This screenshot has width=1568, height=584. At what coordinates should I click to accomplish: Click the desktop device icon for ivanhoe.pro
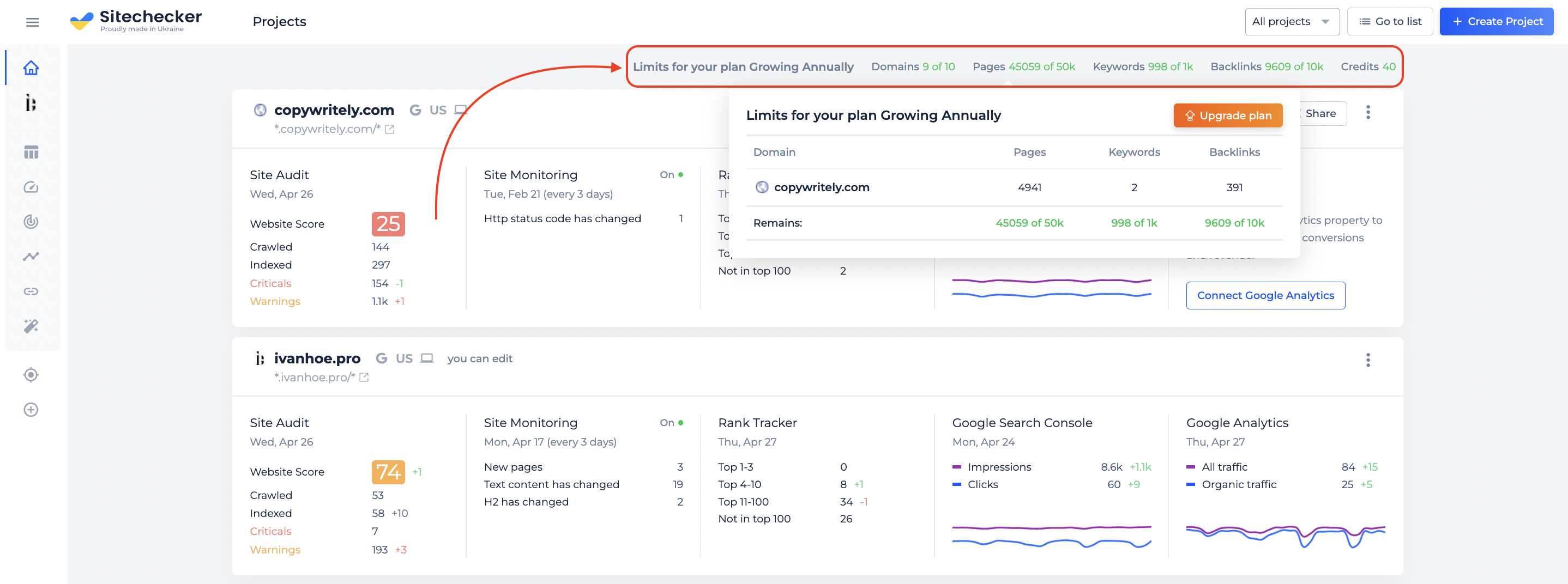[x=427, y=358]
